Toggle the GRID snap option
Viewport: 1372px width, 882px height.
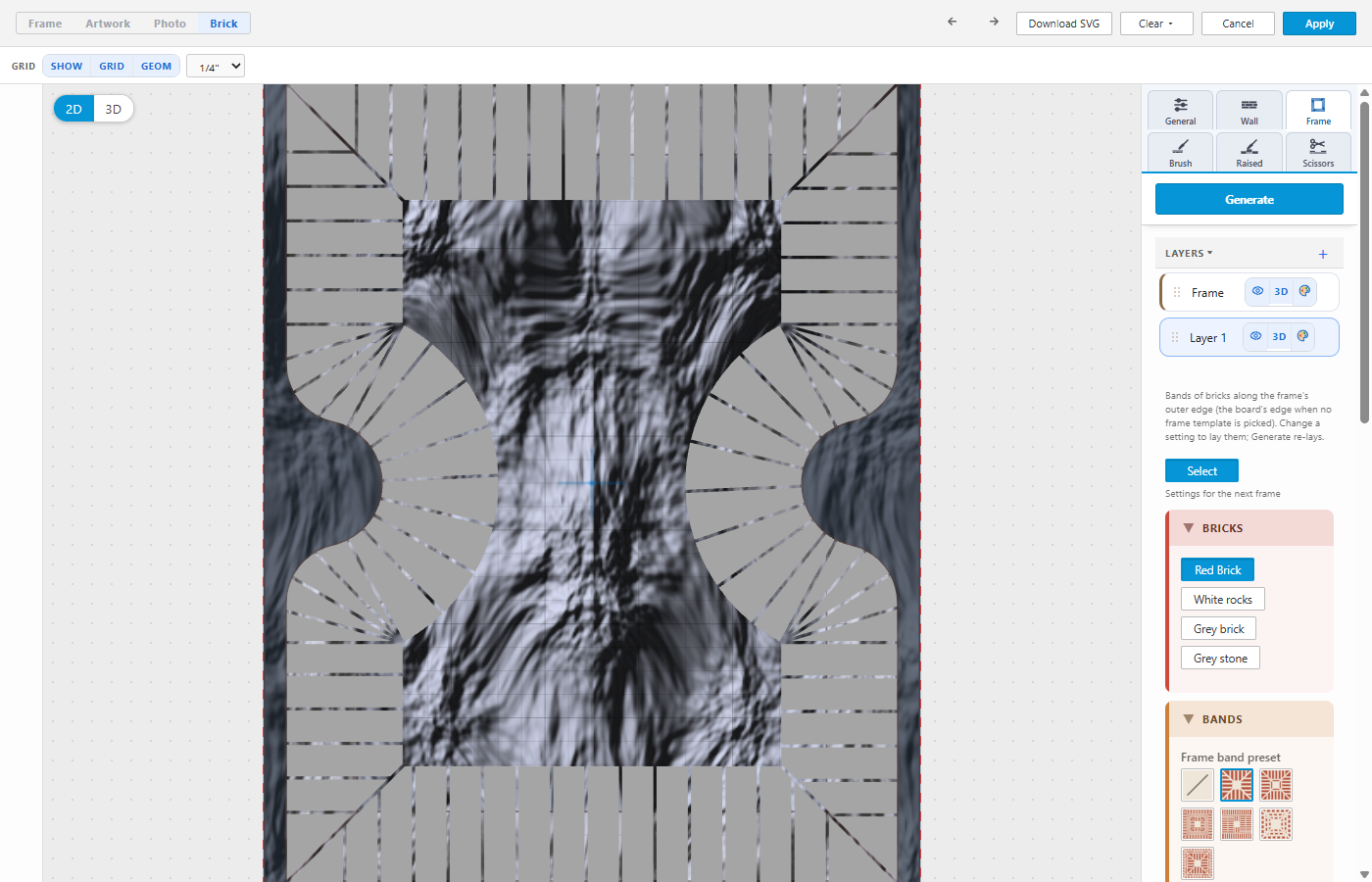tap(112, 66)
